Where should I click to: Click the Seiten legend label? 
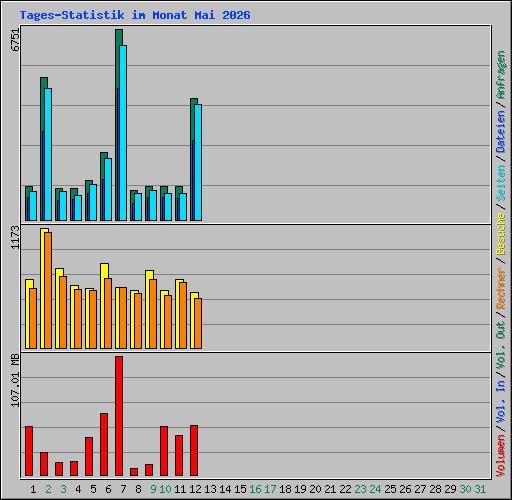tap(500, 183)
